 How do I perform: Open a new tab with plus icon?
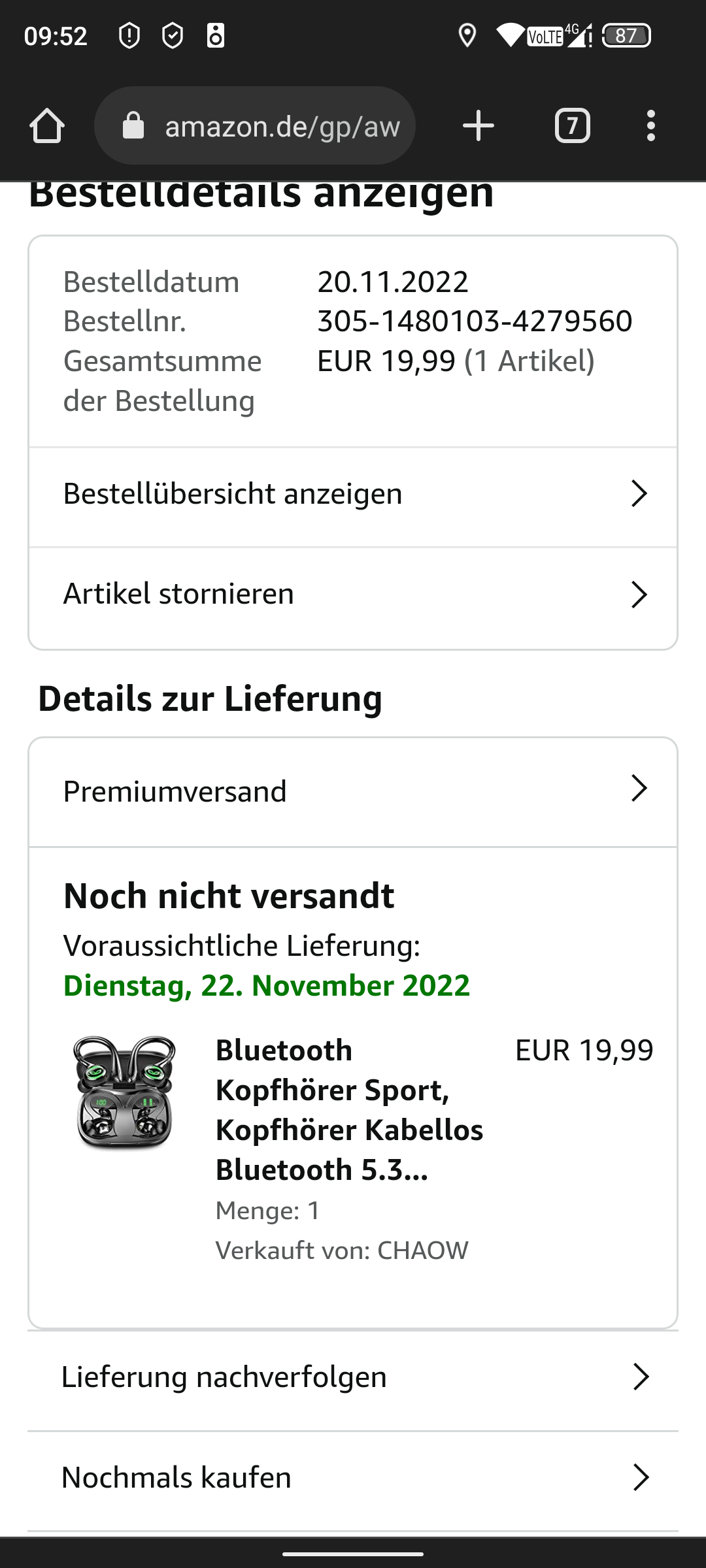point(479,125)
